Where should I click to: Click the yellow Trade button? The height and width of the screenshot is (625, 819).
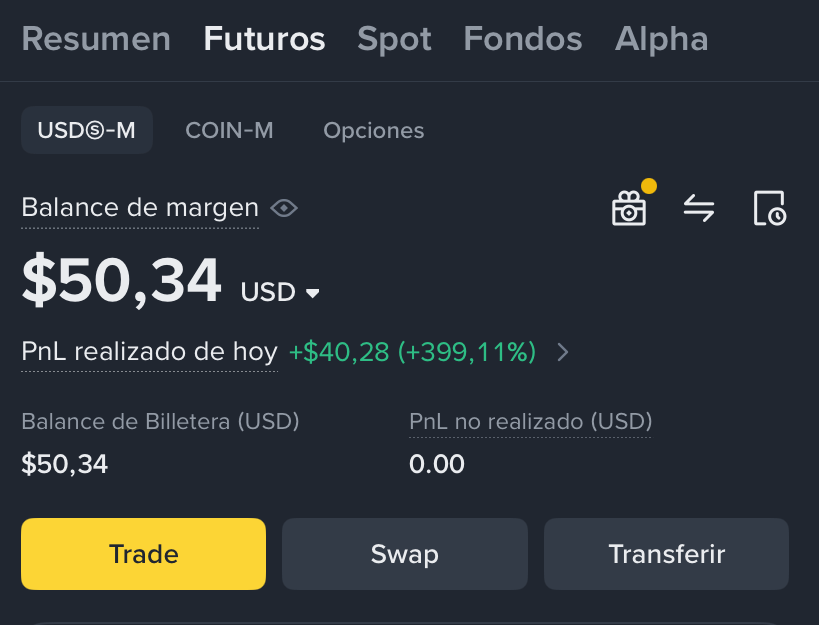(143, 553)
